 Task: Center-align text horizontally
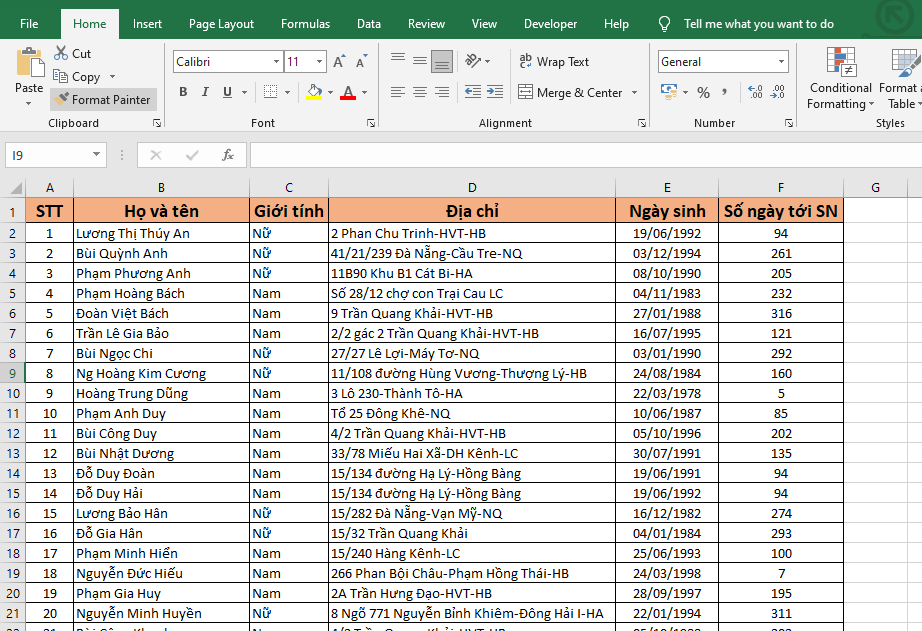tap(420, 93)
